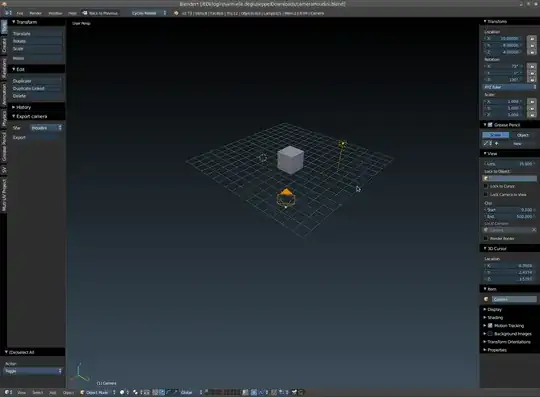540x397 pixels.
Task: Adjust the Clip Start value
Action: (510, 210)
